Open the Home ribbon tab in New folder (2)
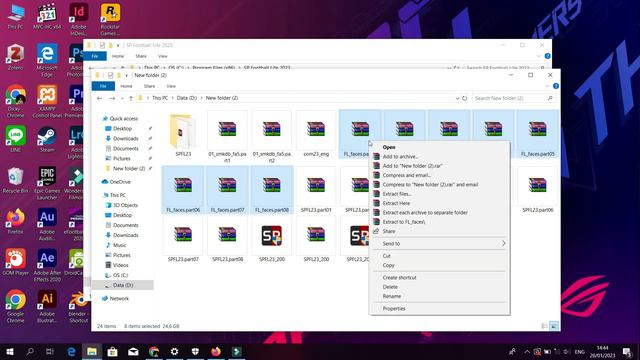 [126, 86]
